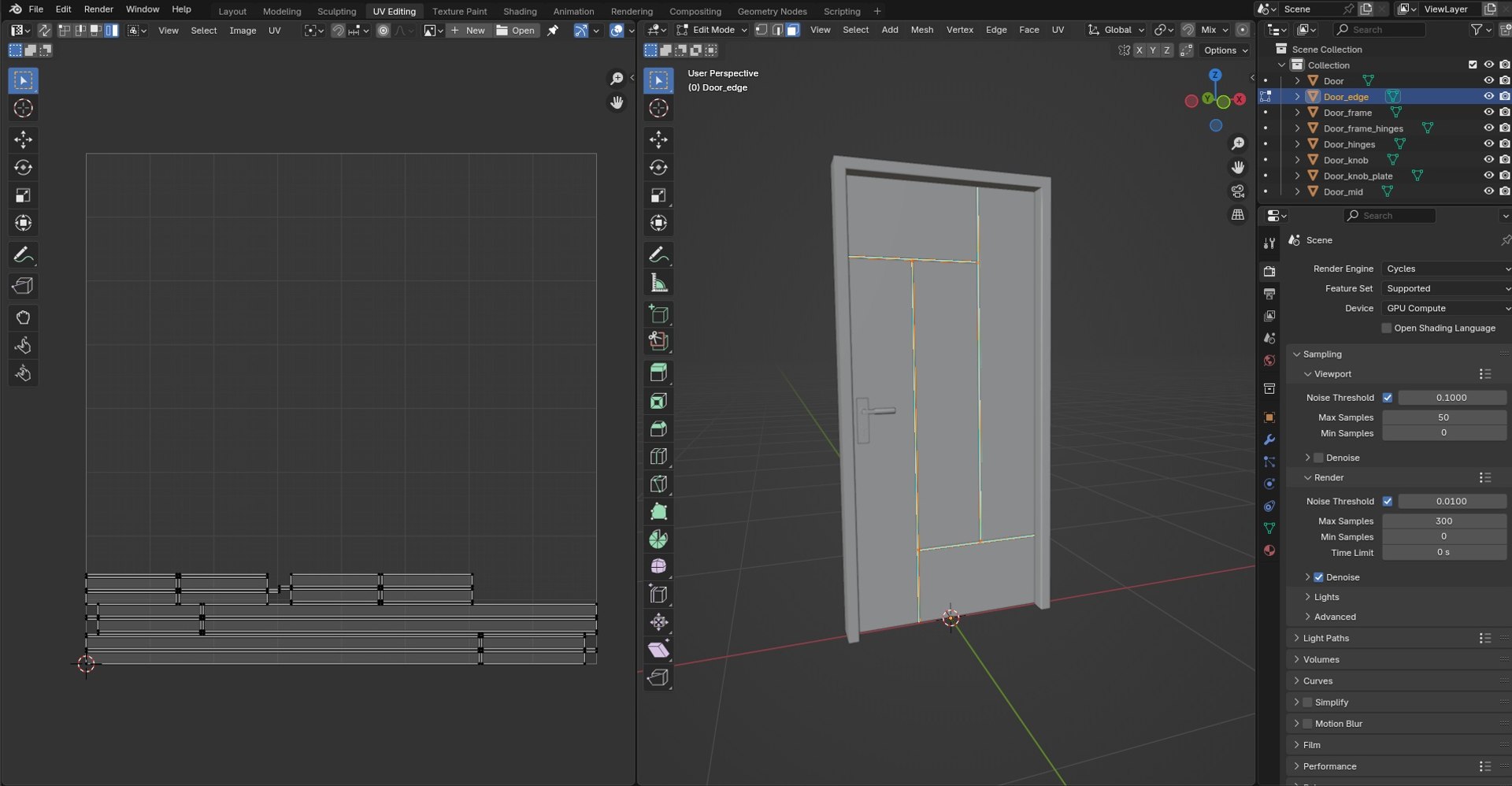Select the Spin tool
The height and width of the screenshot is (786, 1512).
(x=658, y=539)
